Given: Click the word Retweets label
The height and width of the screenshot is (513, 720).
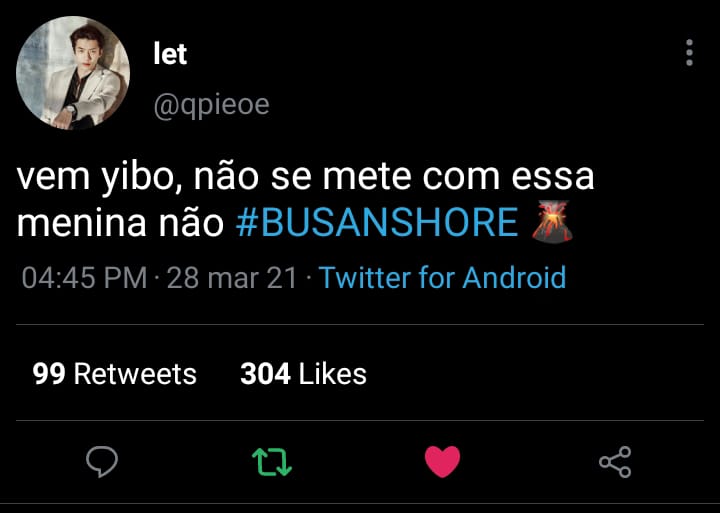Looking at the screenshot, I should [x=135, y=374].
